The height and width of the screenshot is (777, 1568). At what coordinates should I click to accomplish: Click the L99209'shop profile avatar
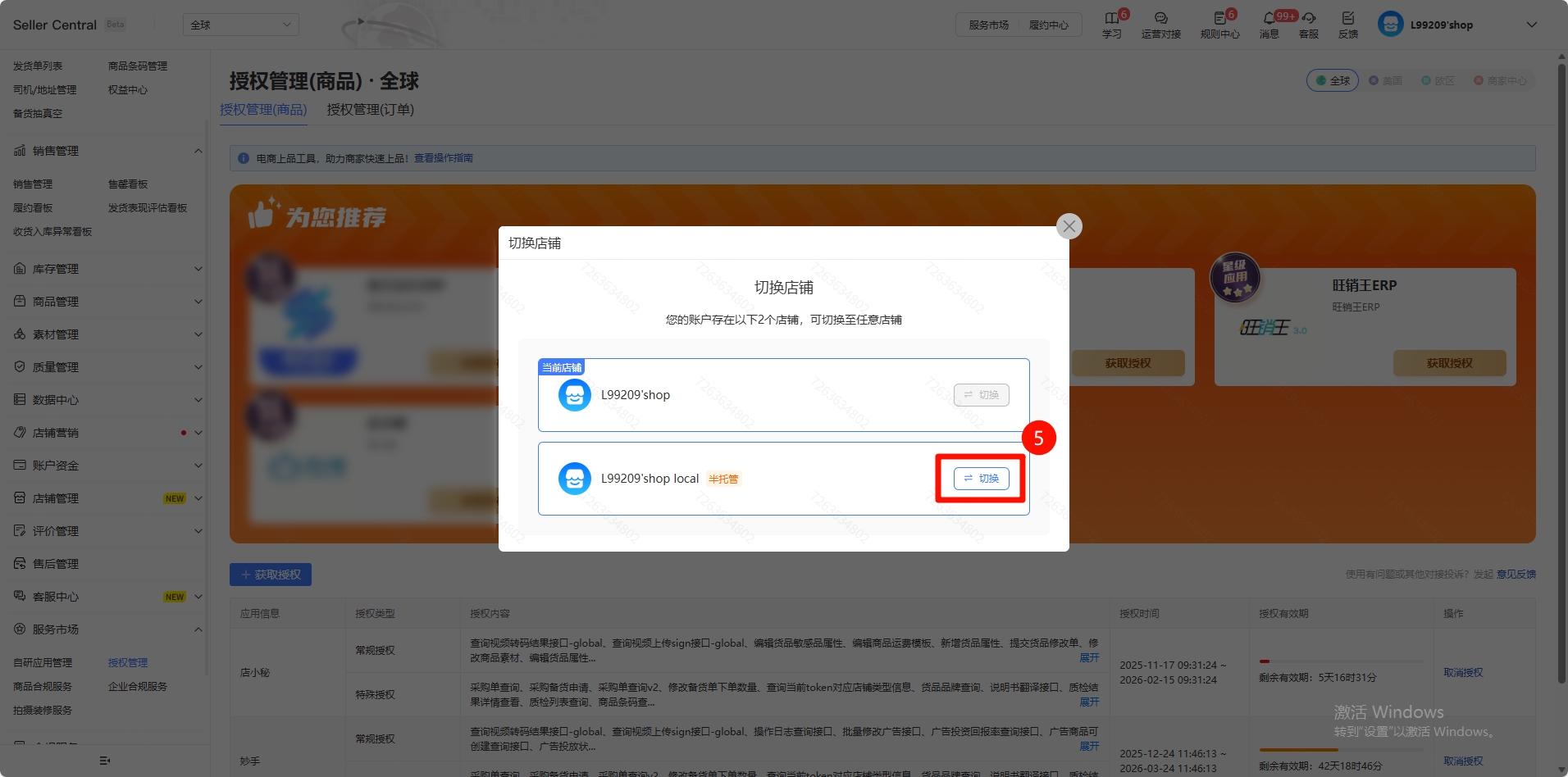pos(1390,25)
